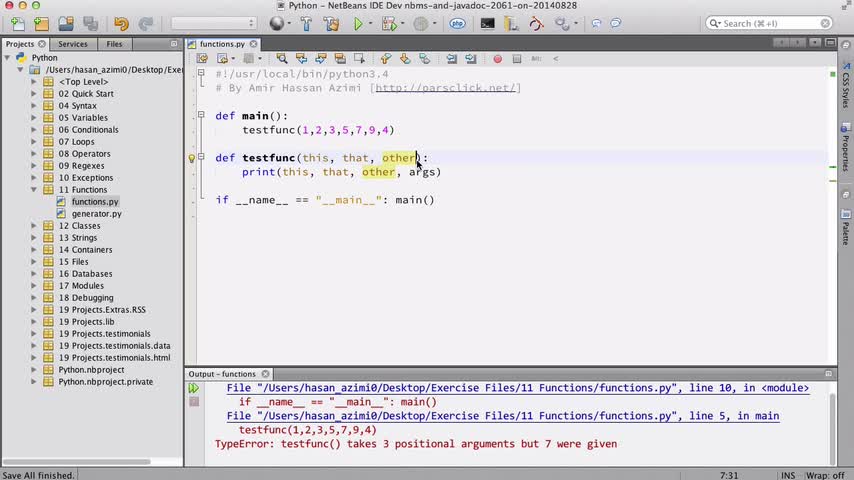Click the Shift Line Left editor icon
This screenshot has width=854, height=480.
(x=452, y=58)
